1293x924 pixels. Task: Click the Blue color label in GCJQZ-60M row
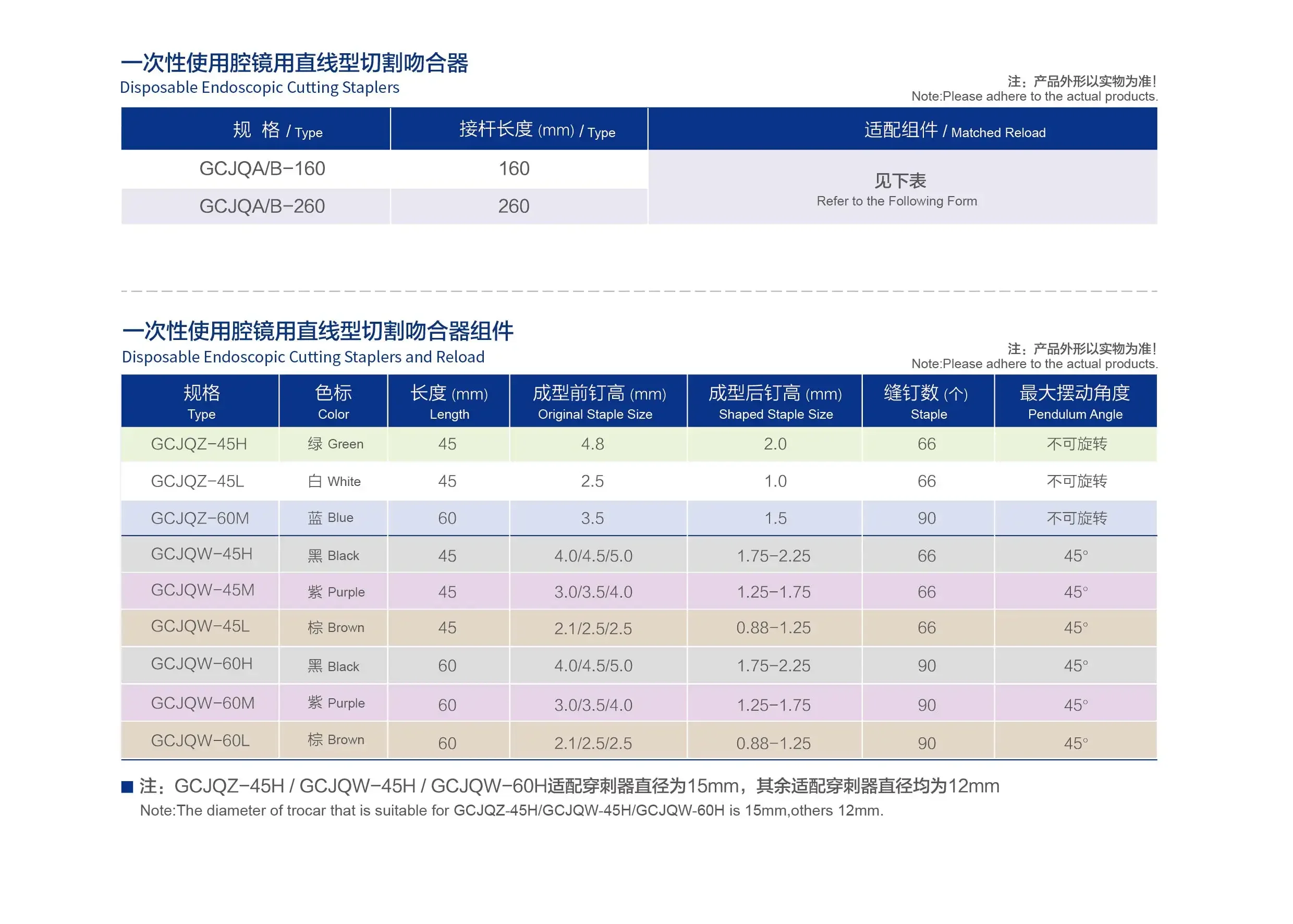331,518
